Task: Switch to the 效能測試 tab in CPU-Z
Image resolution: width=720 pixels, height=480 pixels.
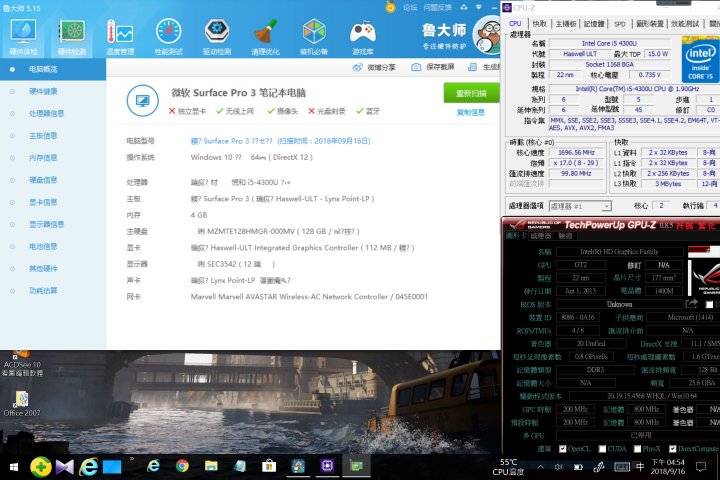Action: [x=685, y=23]
